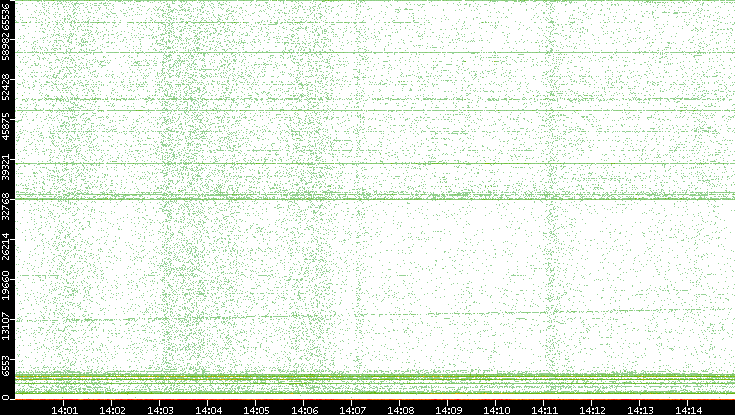
Task: Click the 14:02 time axis label
Action: tap(112, 410)
